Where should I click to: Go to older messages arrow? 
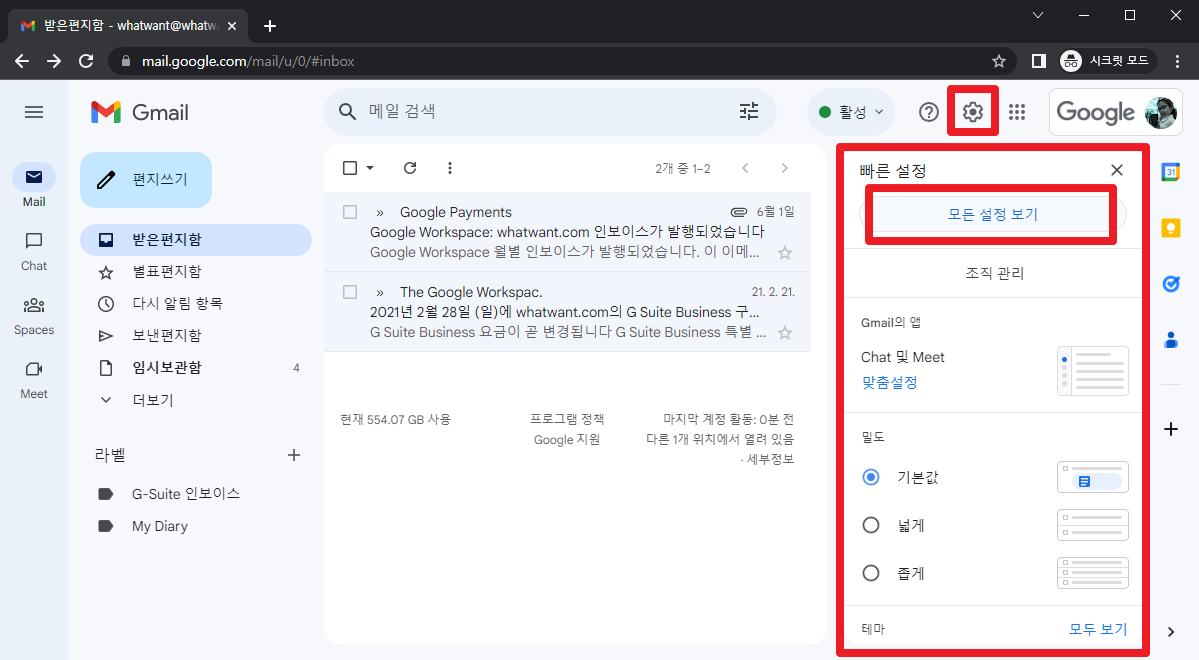[x=785, y=168]
